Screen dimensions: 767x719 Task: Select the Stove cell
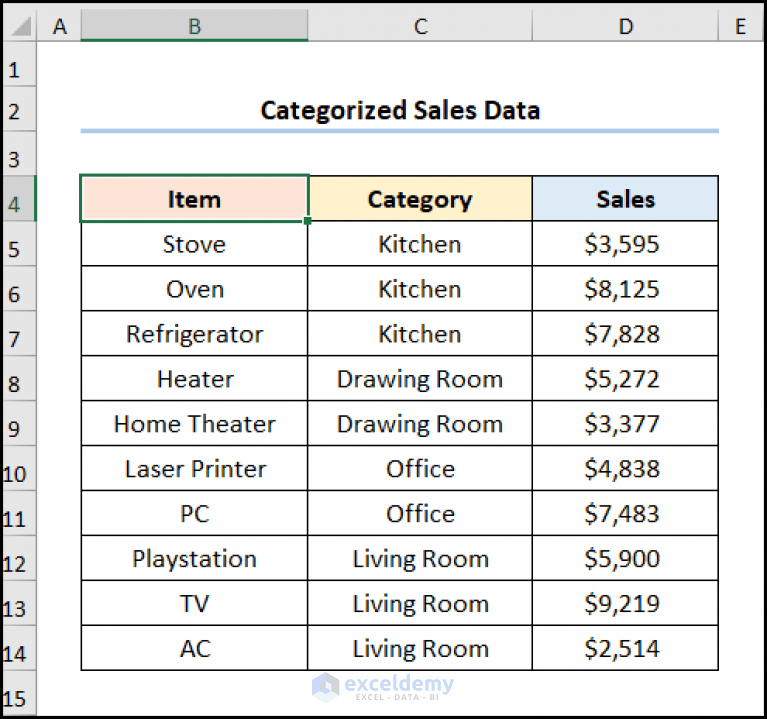[194, 244]
